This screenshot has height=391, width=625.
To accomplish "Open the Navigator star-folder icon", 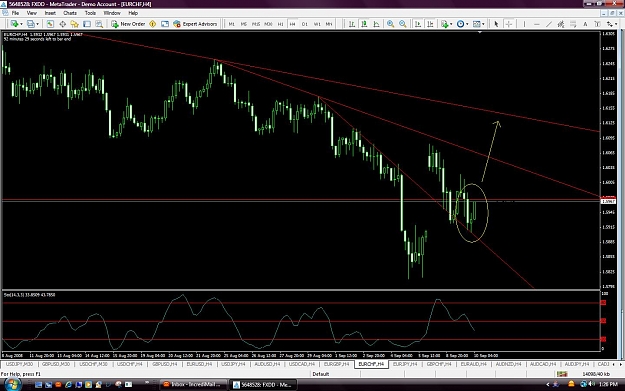I will coord(75,24).
